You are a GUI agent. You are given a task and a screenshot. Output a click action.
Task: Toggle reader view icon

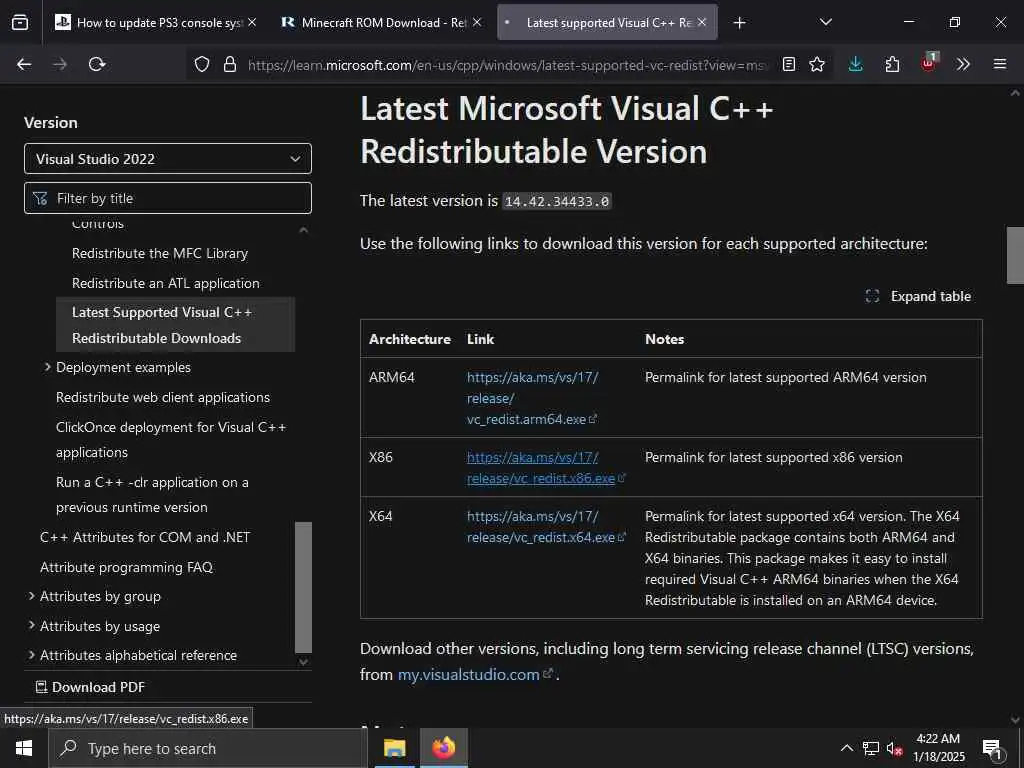tap(789, 64)
